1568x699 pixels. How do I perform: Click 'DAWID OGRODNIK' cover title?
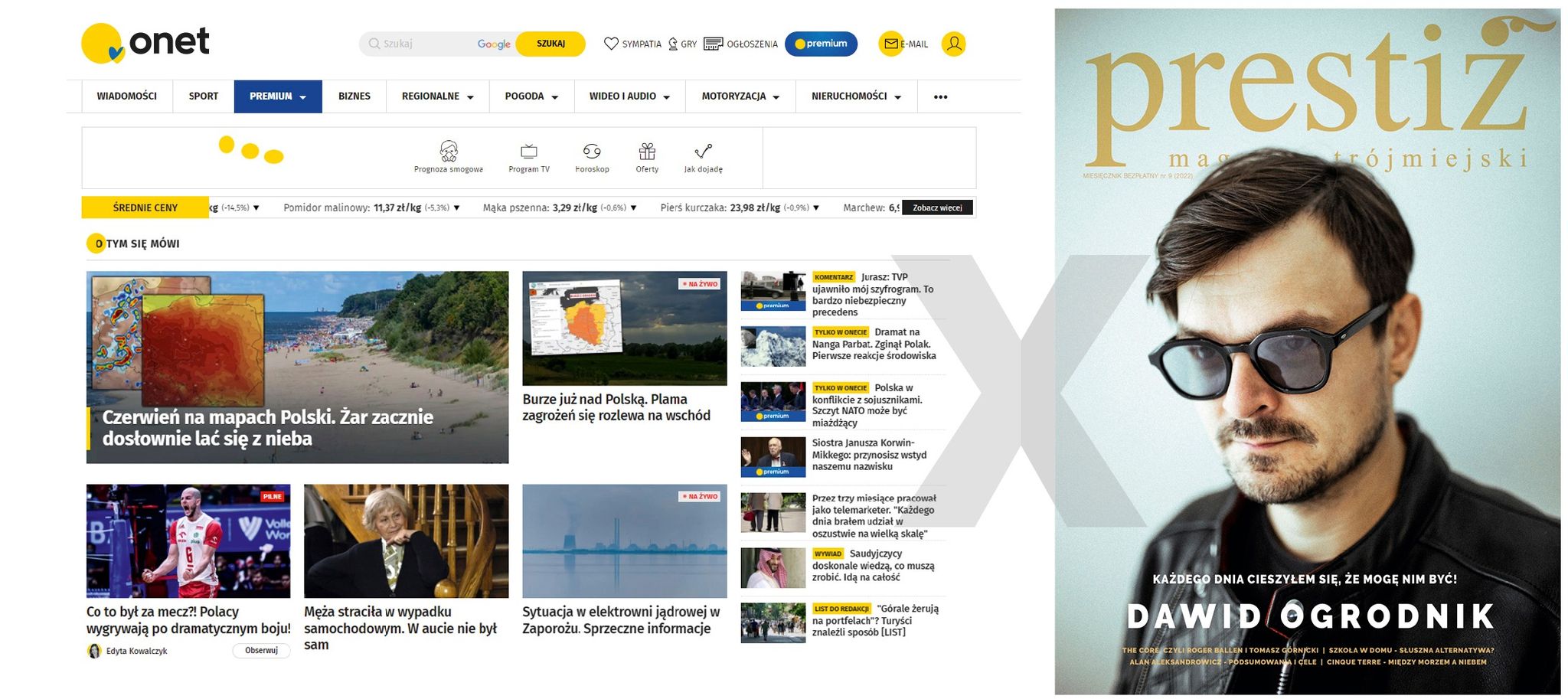pyautogui.click(x=1310, y=616)
